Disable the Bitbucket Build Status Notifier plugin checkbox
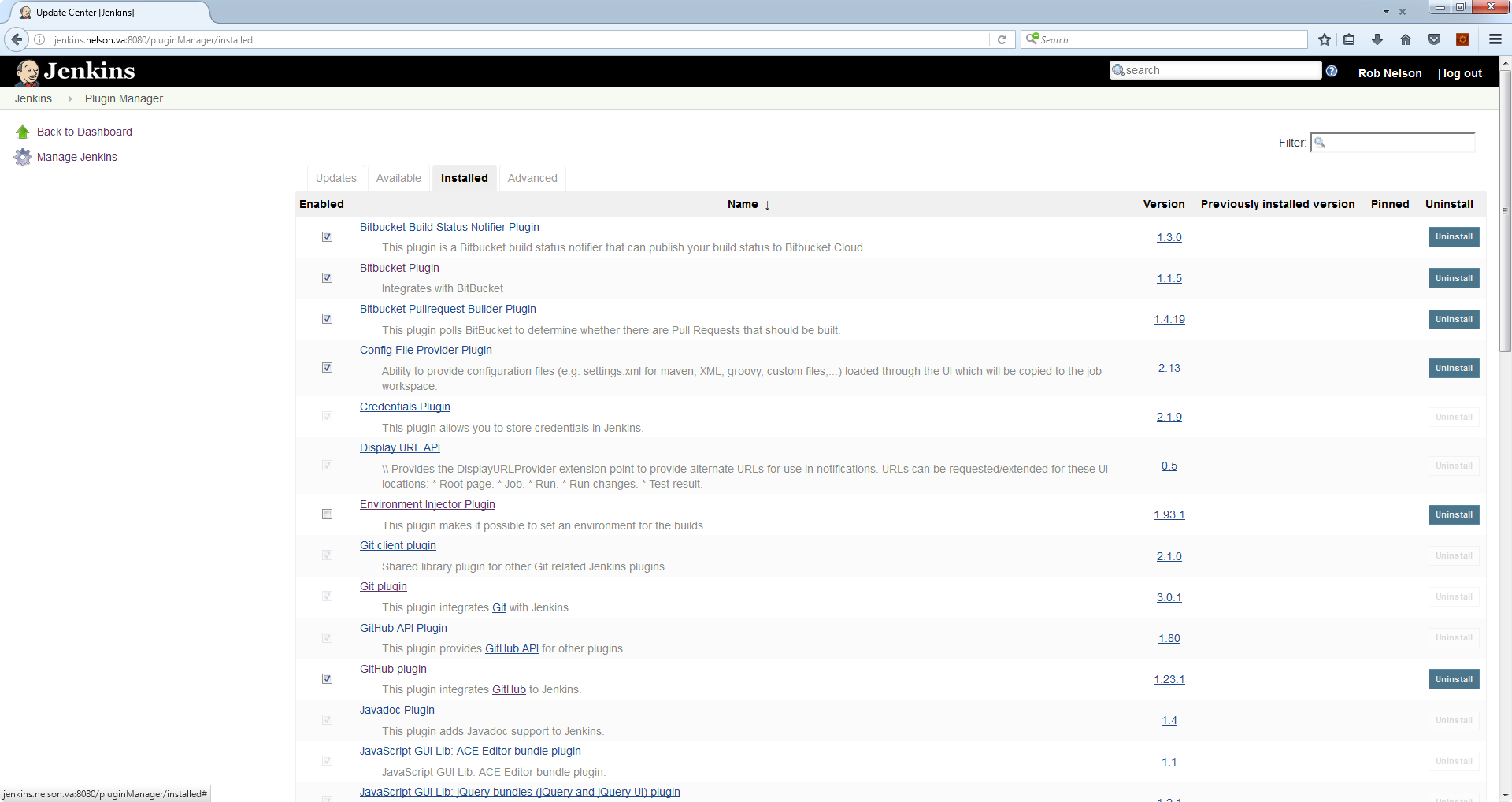Viewport: 1512px width, 802px height. click(327, 237)
